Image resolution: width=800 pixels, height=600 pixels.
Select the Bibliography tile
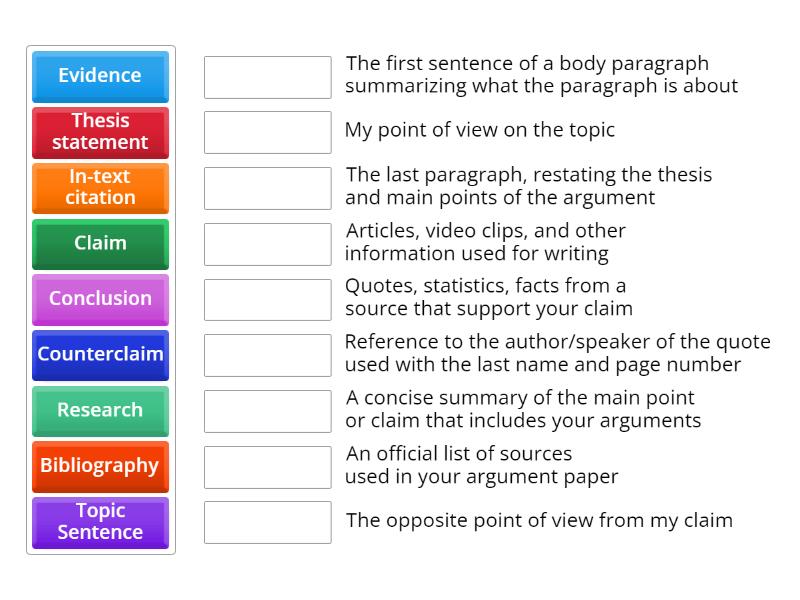click(x=99, y=467)
